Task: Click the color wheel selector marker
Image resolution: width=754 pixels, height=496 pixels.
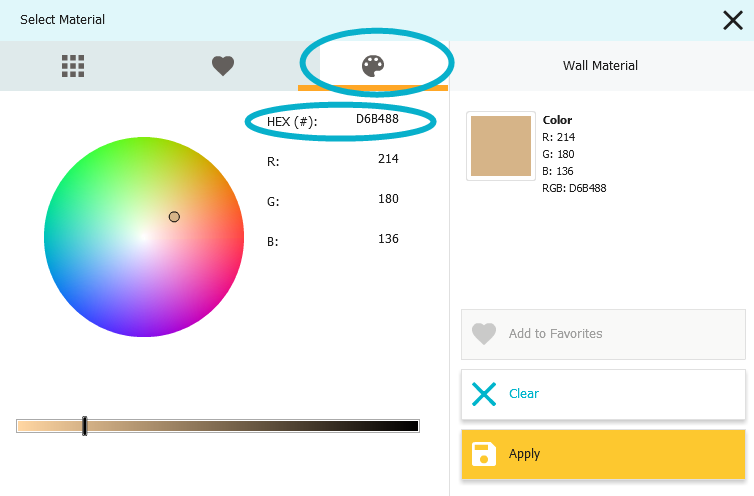Action: click(174, 217)
